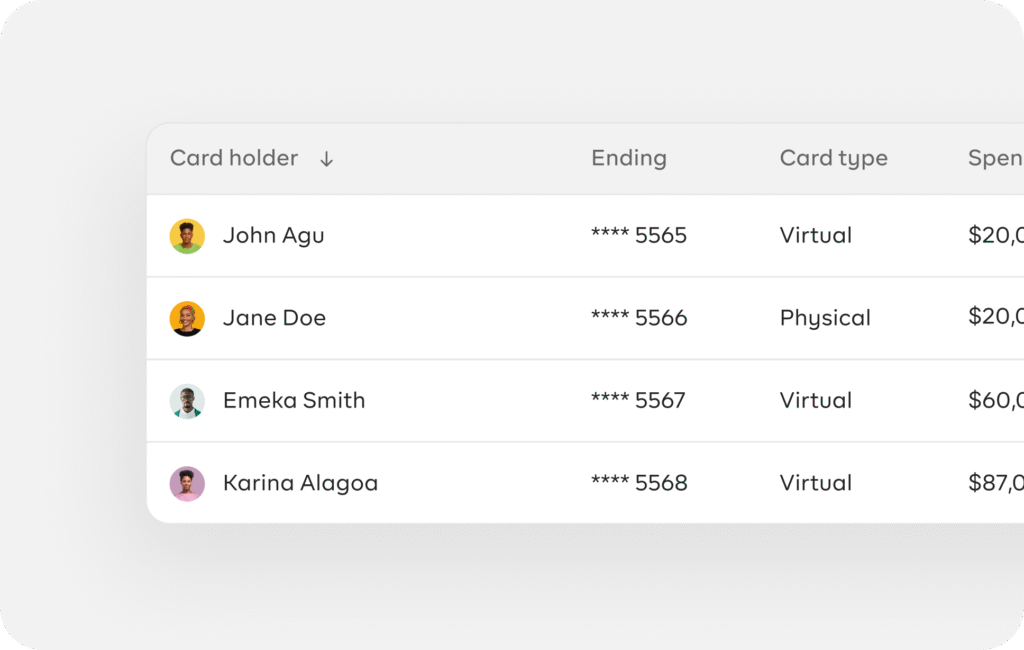Click Jane Doe's profile picture
The image size is (1024, 650).
[187, 318]
